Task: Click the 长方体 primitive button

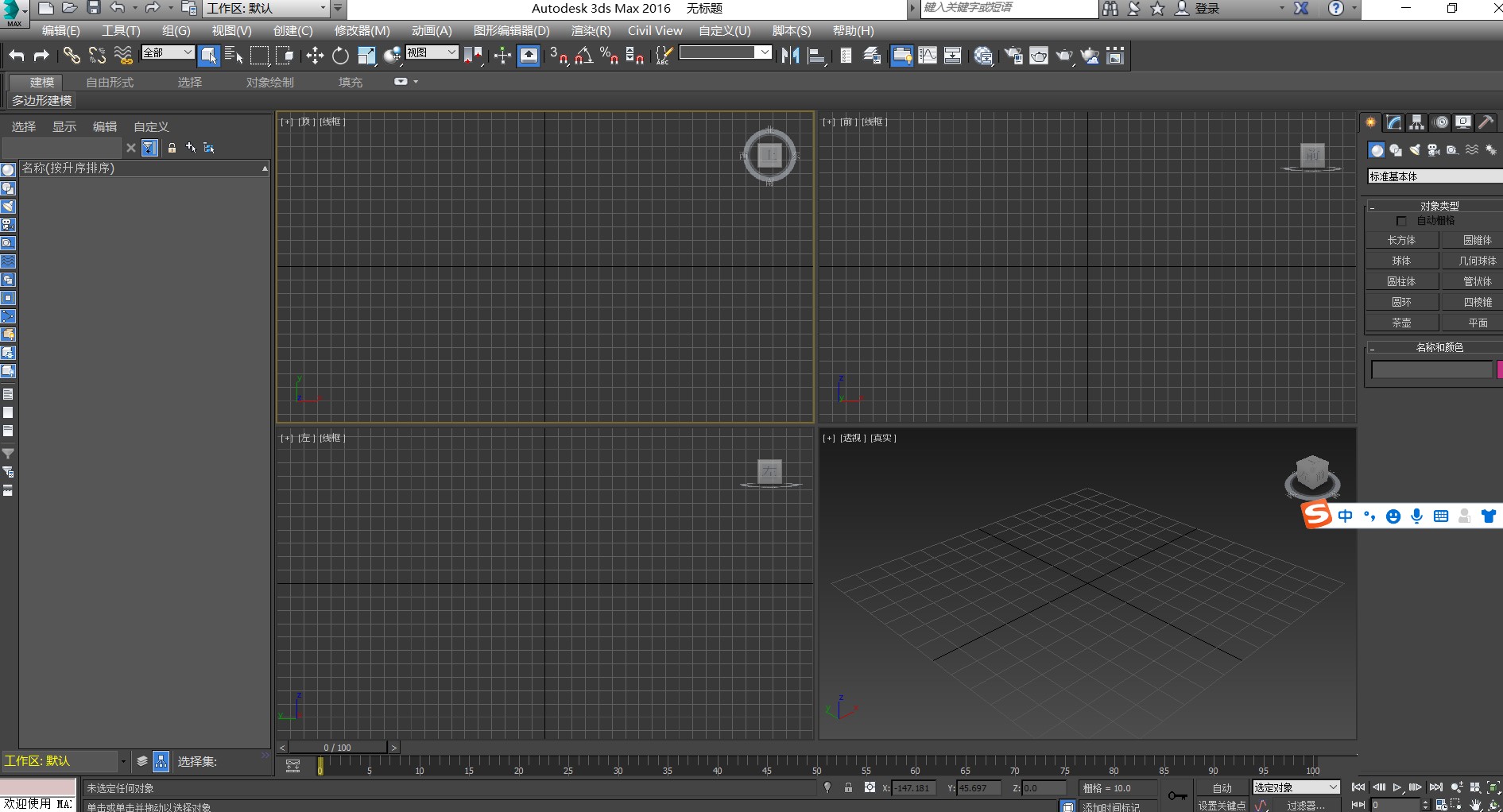Action: tap(1401, 240)
